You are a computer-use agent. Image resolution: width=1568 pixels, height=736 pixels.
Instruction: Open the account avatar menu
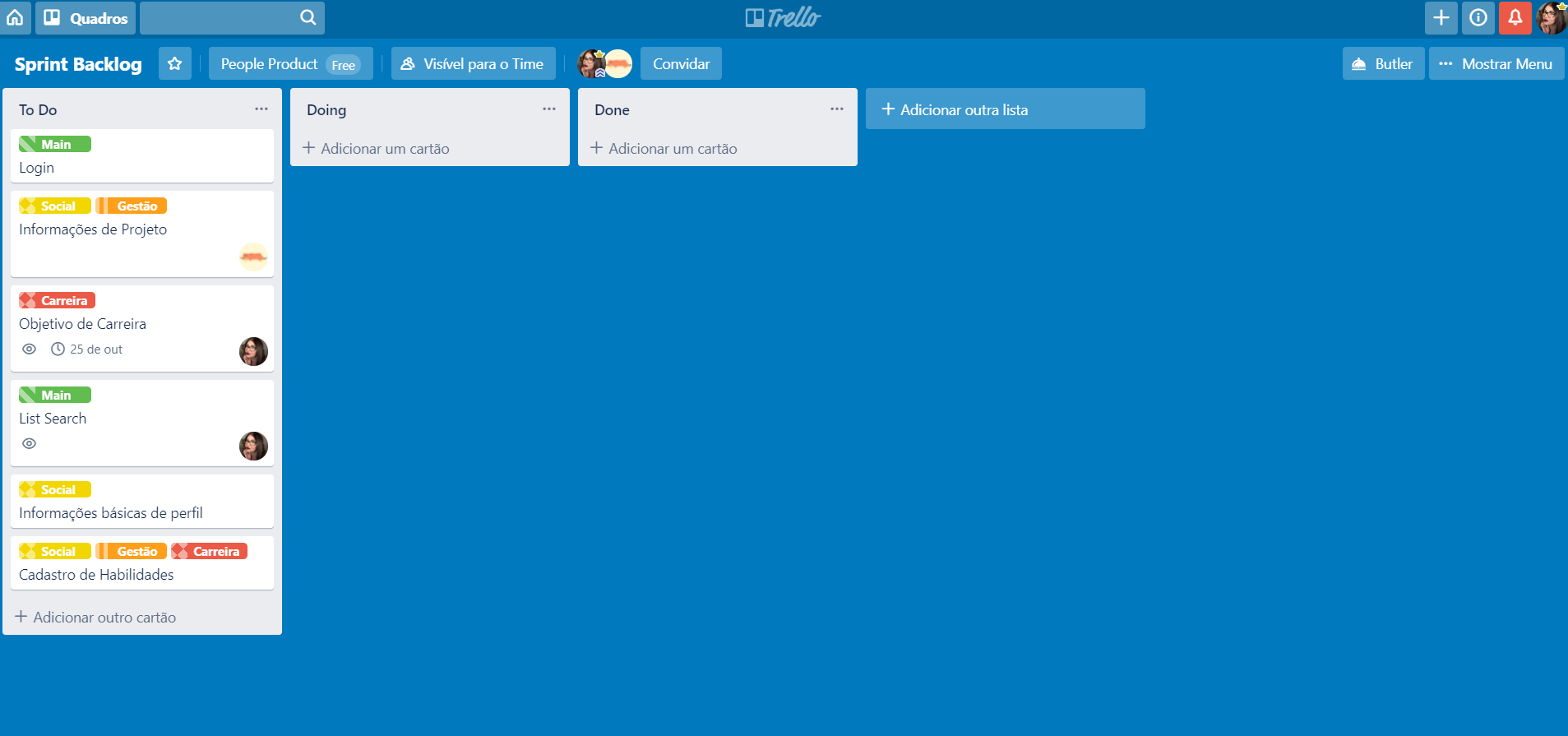[x=1552, y=17]
